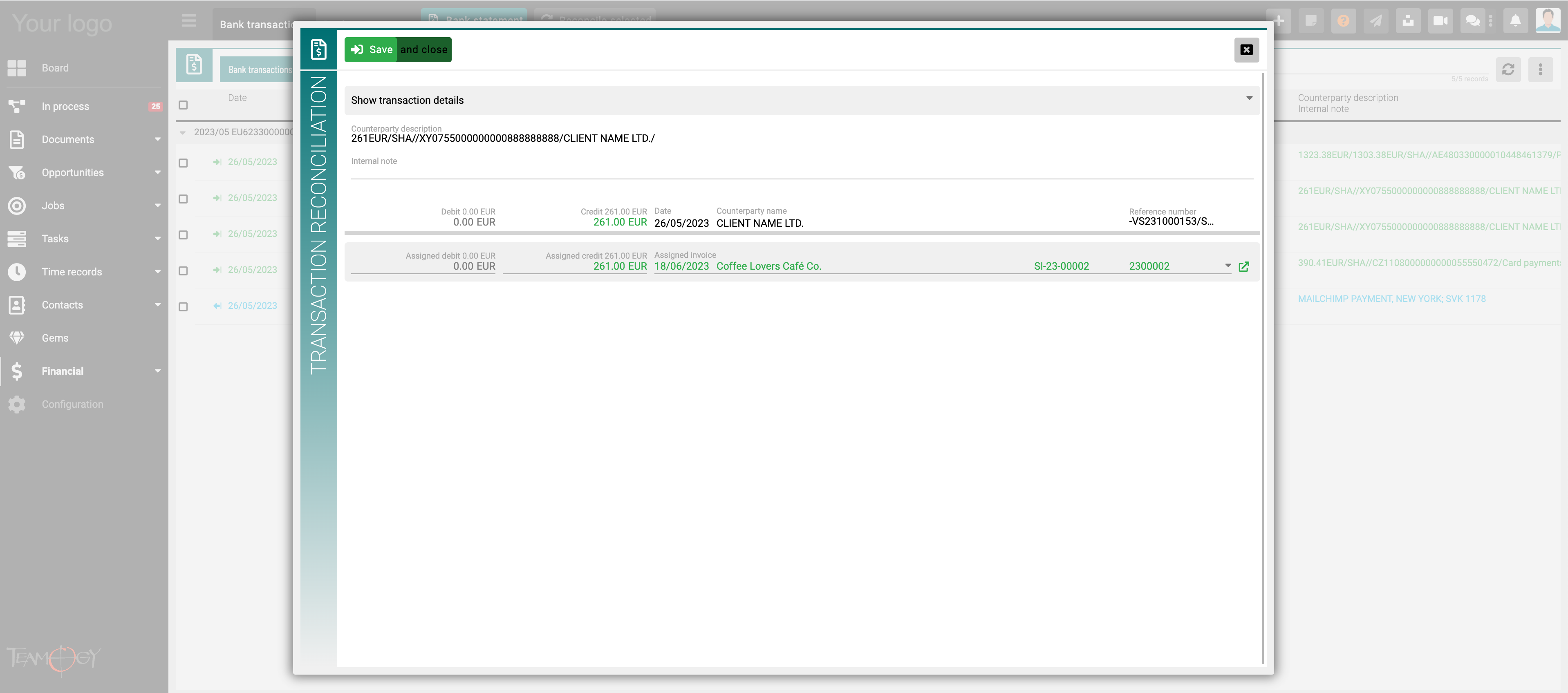Click the Opportunities sidebar icon
1568x693 pixels.
[17, 173]
